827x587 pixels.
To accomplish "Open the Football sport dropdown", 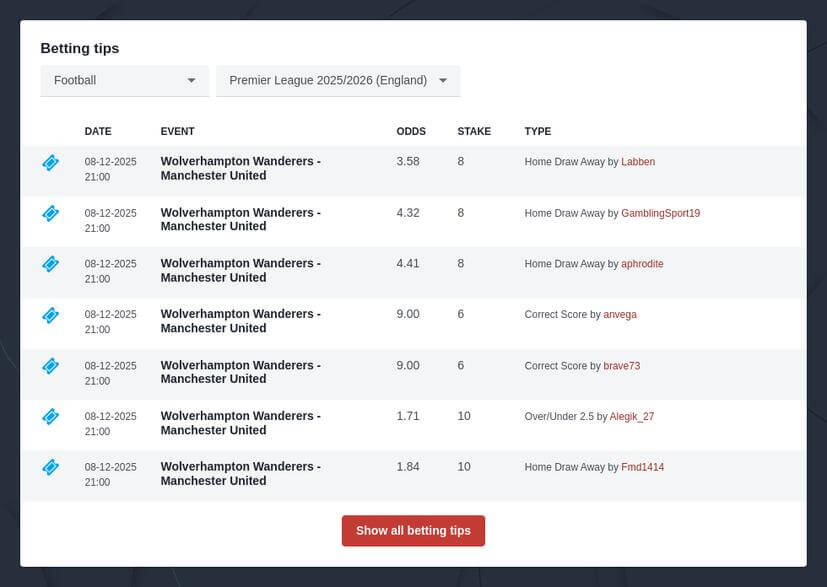I will [x=124, y=80].
